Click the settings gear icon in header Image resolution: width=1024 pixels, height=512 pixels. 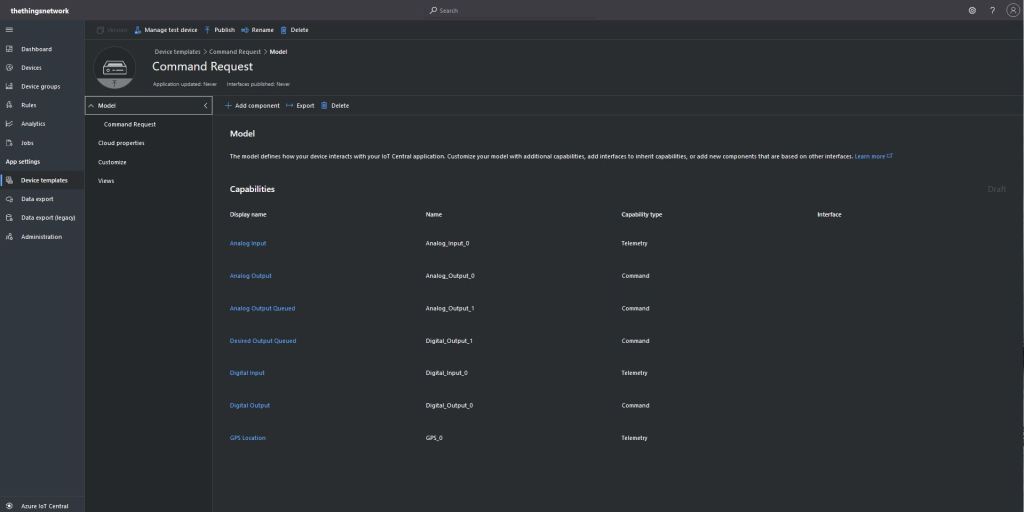pos(972,10)
